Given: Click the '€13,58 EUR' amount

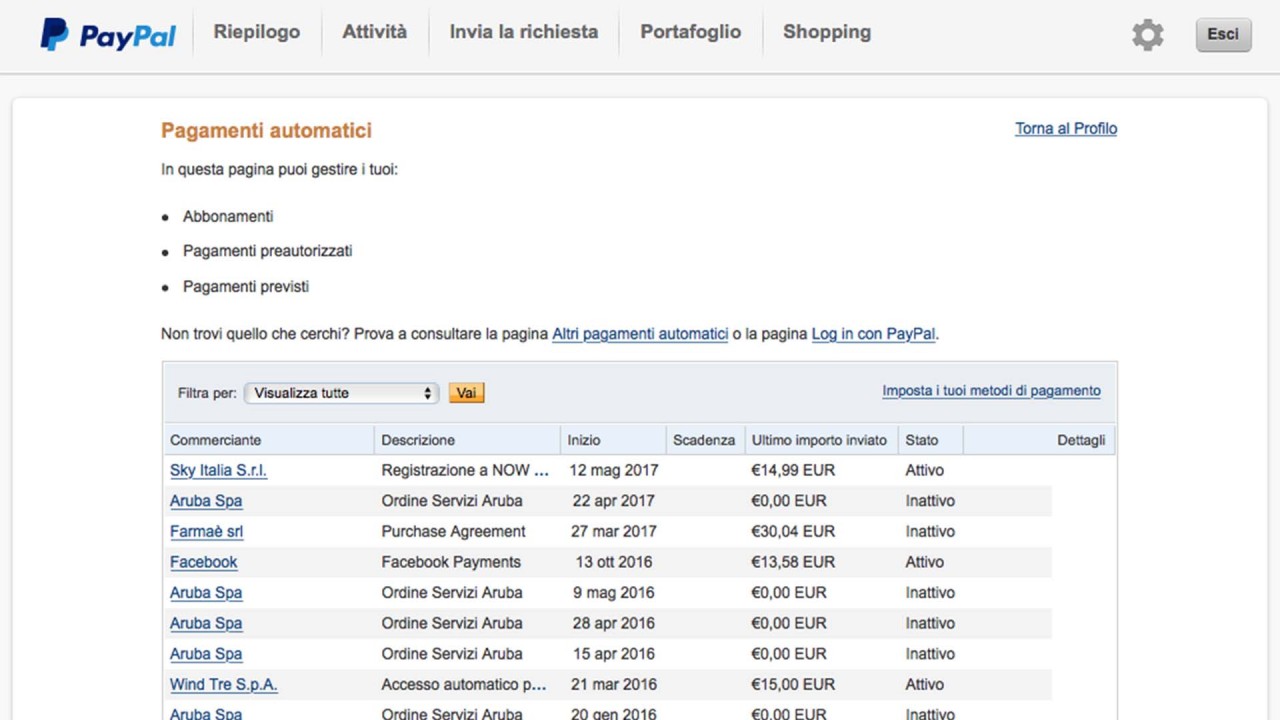Looking at the screenshot, I should 793,562.
